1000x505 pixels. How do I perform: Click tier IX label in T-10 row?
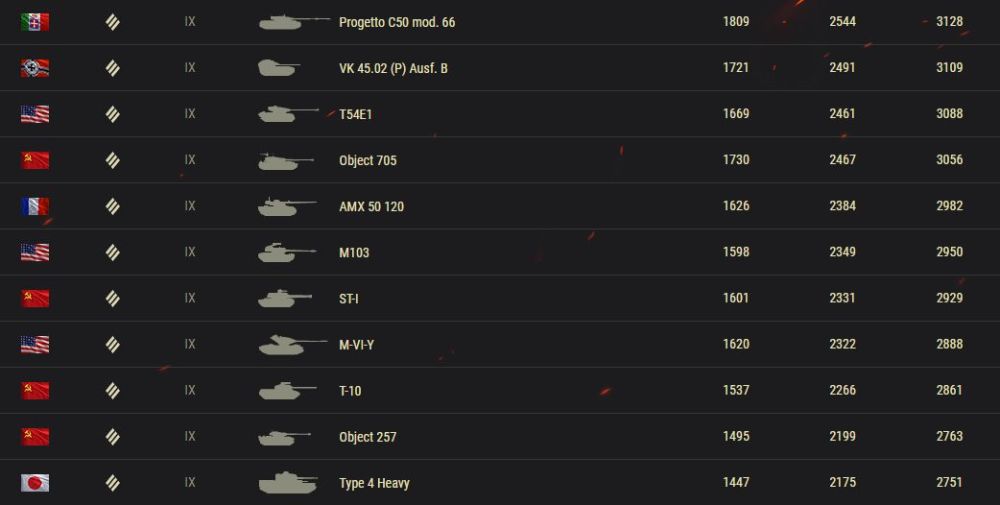[189, 390]
